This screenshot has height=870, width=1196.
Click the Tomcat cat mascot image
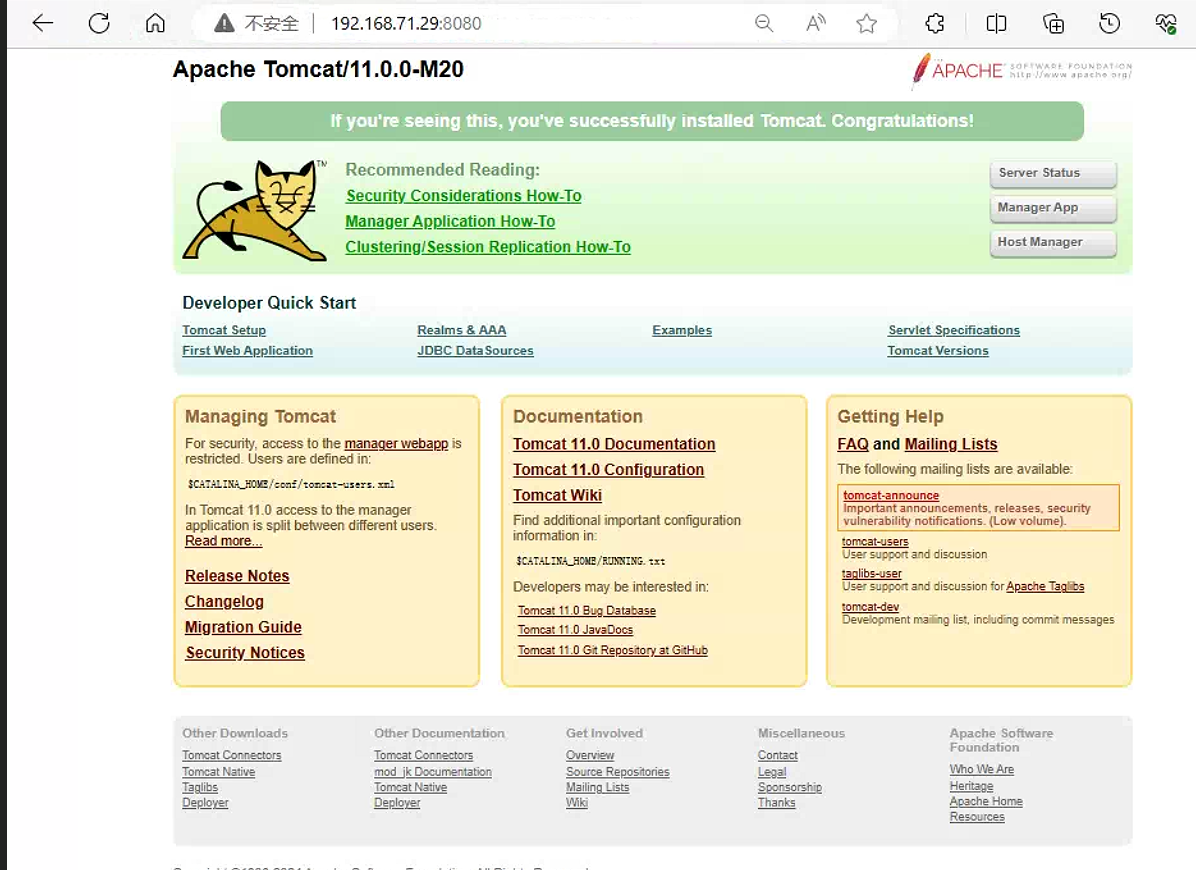point(255,210)
